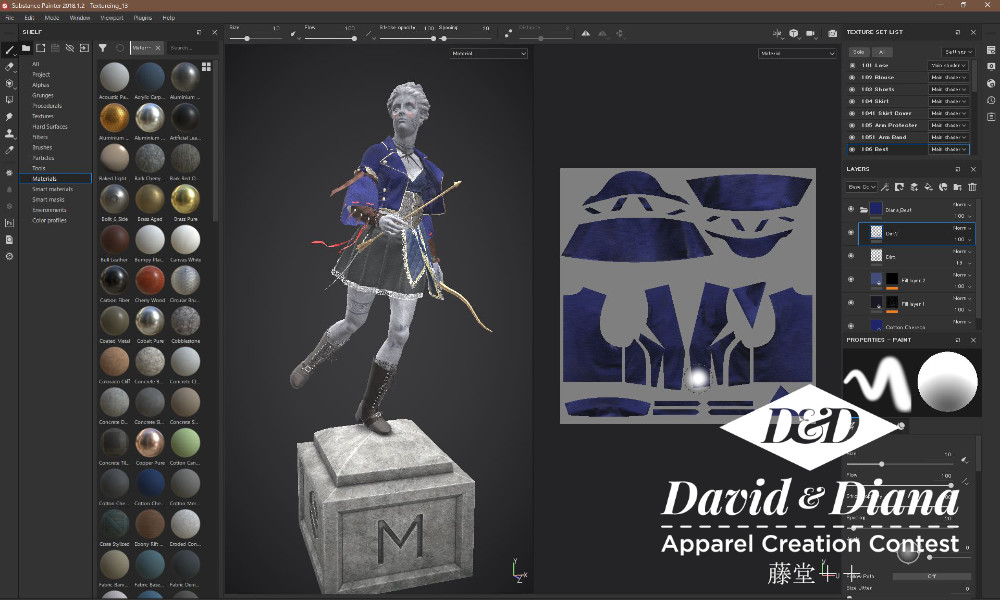
Task: Open the Layers channel dropdown
Action: [x=862, y=187]
